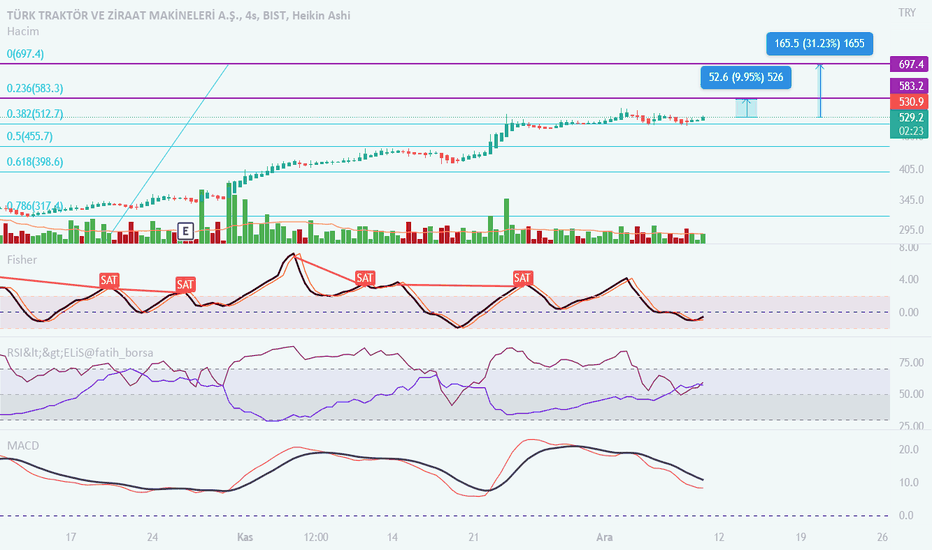The width and height of the screenshot is (932, 550).
Task: Click the earnings 'E' marker icon
Action: point(185,232)
